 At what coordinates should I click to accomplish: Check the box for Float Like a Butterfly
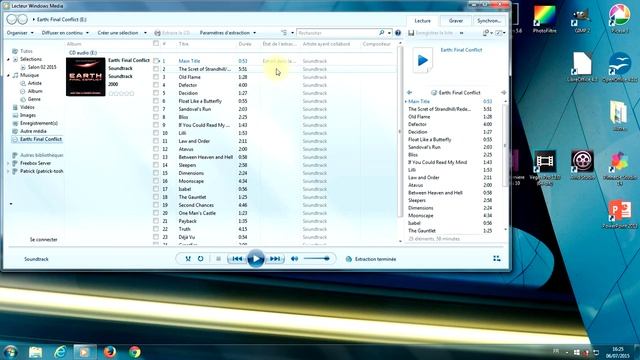tap(156, 101)
